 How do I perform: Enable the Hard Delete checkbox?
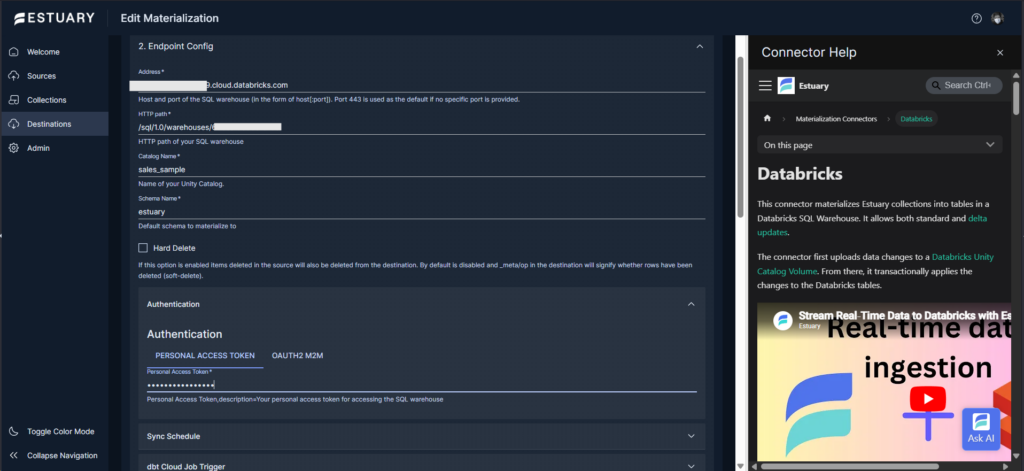143,248
